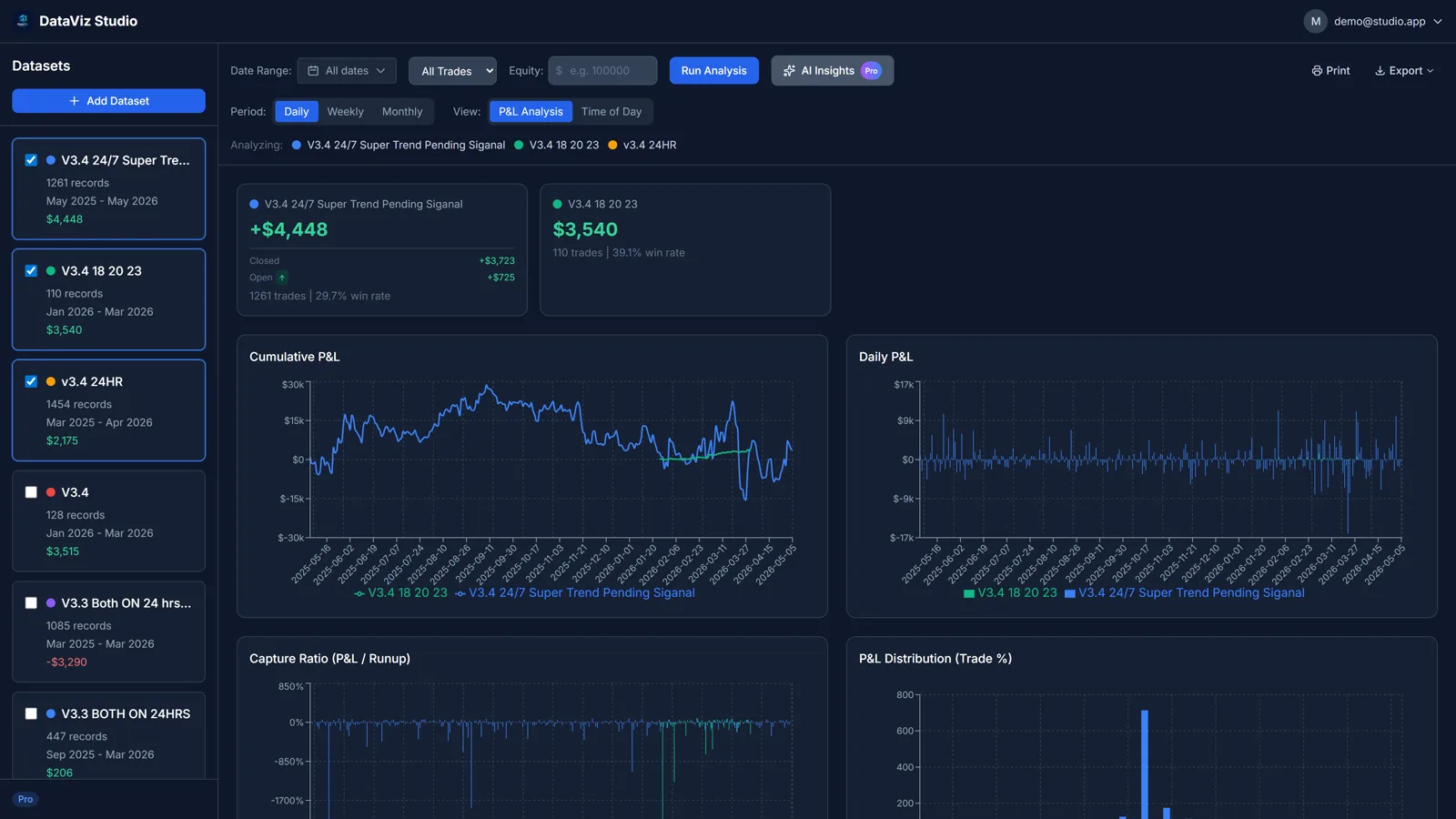
Task: Click the Cumulative P&L chart title
Action: [x=294, y=357]
